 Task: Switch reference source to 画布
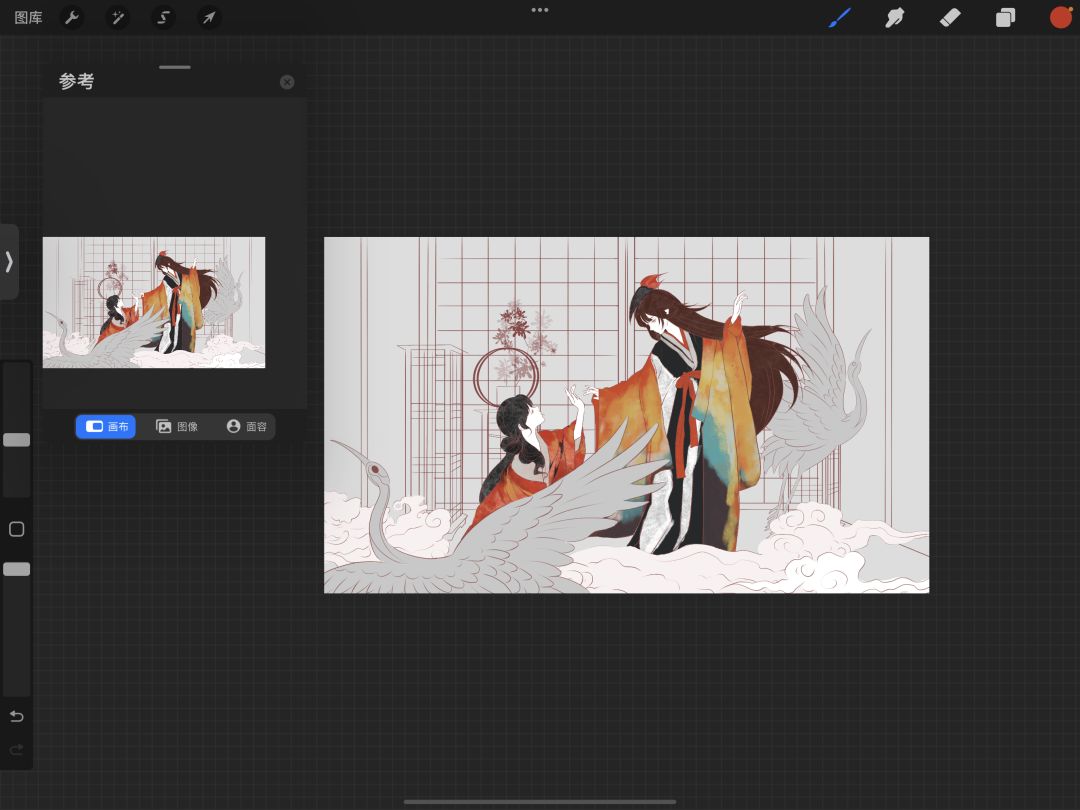point(106,426)
